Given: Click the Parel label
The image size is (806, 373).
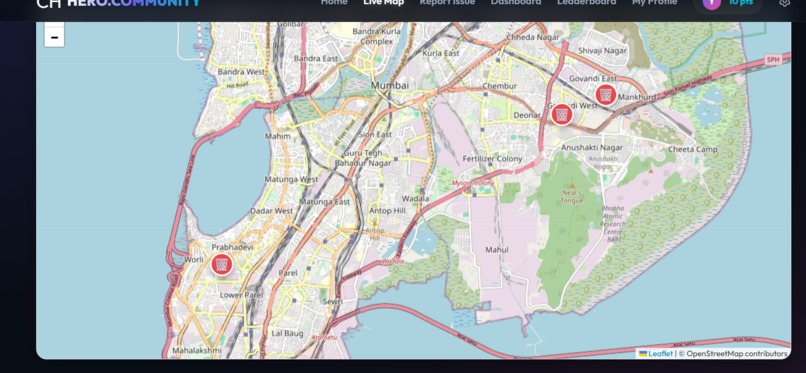Looking at the screenshot, I should tap(287, 273).
